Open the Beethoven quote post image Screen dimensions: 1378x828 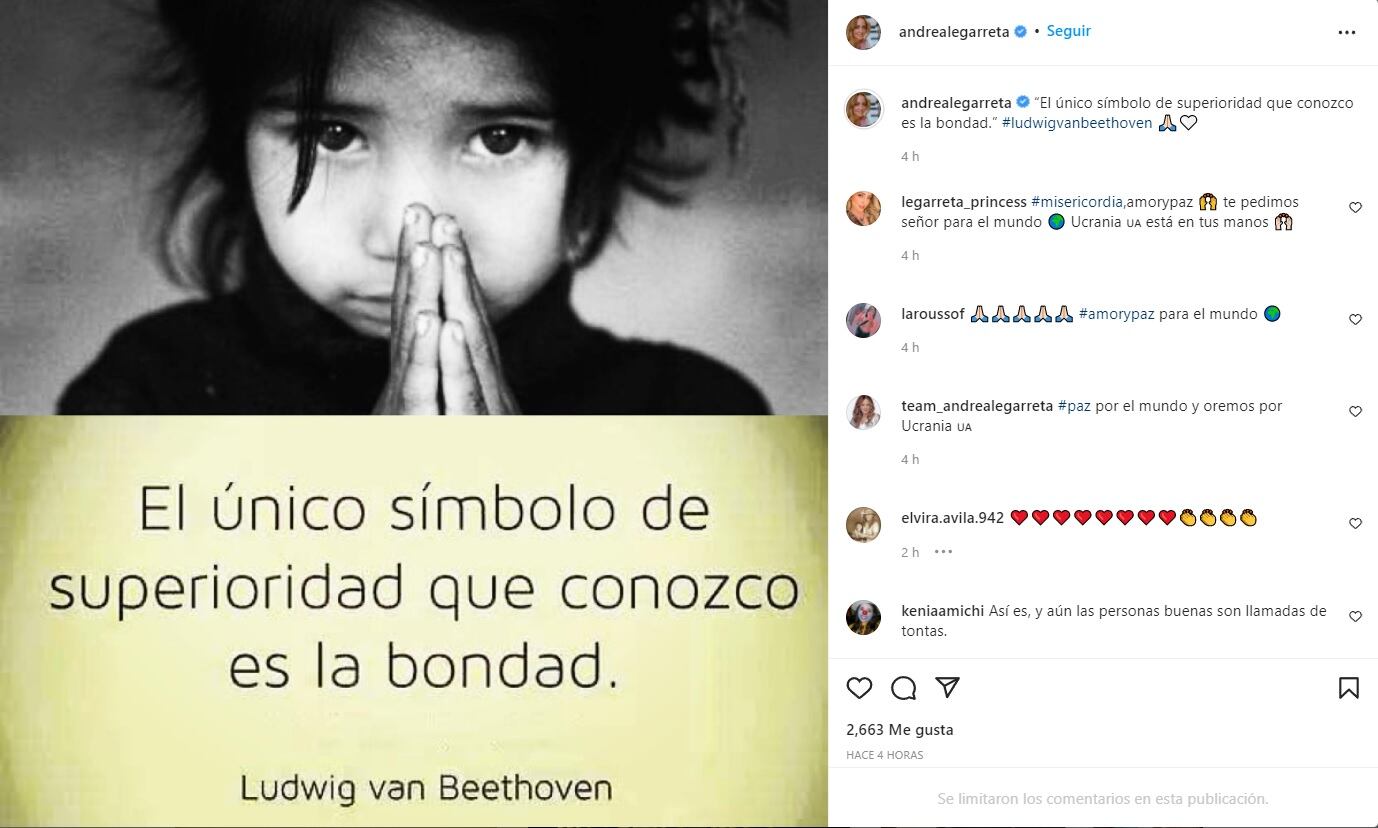click(x=414, y=414)
